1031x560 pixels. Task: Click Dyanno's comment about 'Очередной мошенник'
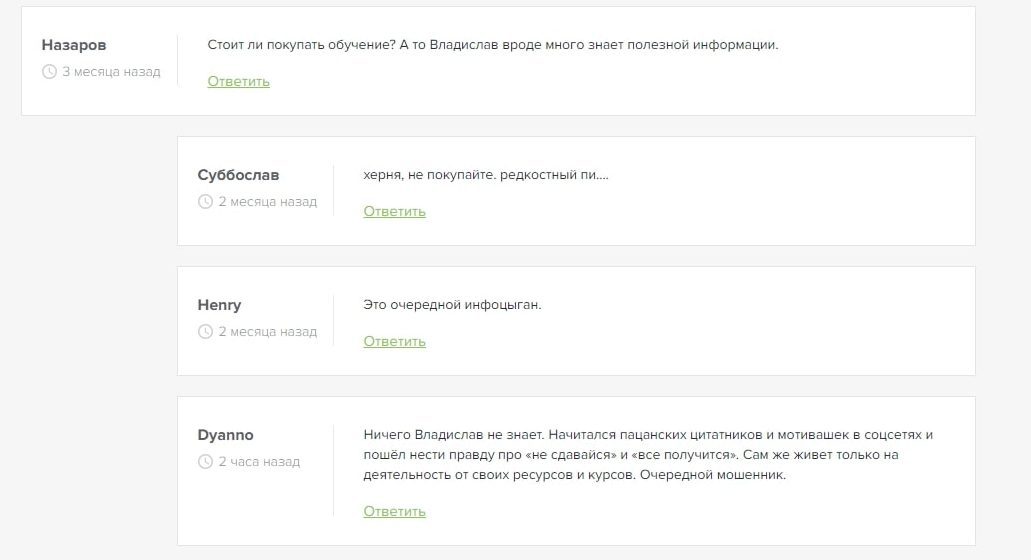648,455
